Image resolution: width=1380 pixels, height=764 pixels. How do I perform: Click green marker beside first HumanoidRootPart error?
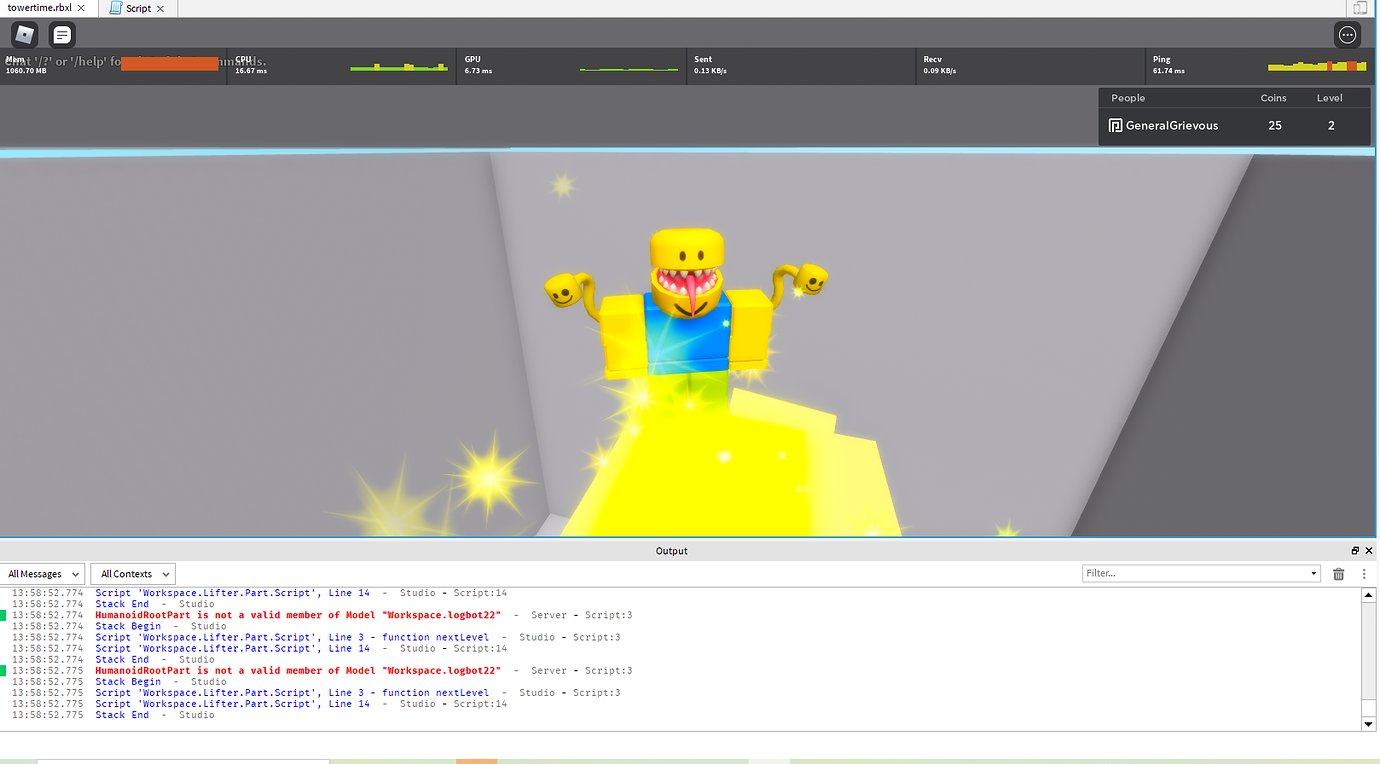pos(3,615)
